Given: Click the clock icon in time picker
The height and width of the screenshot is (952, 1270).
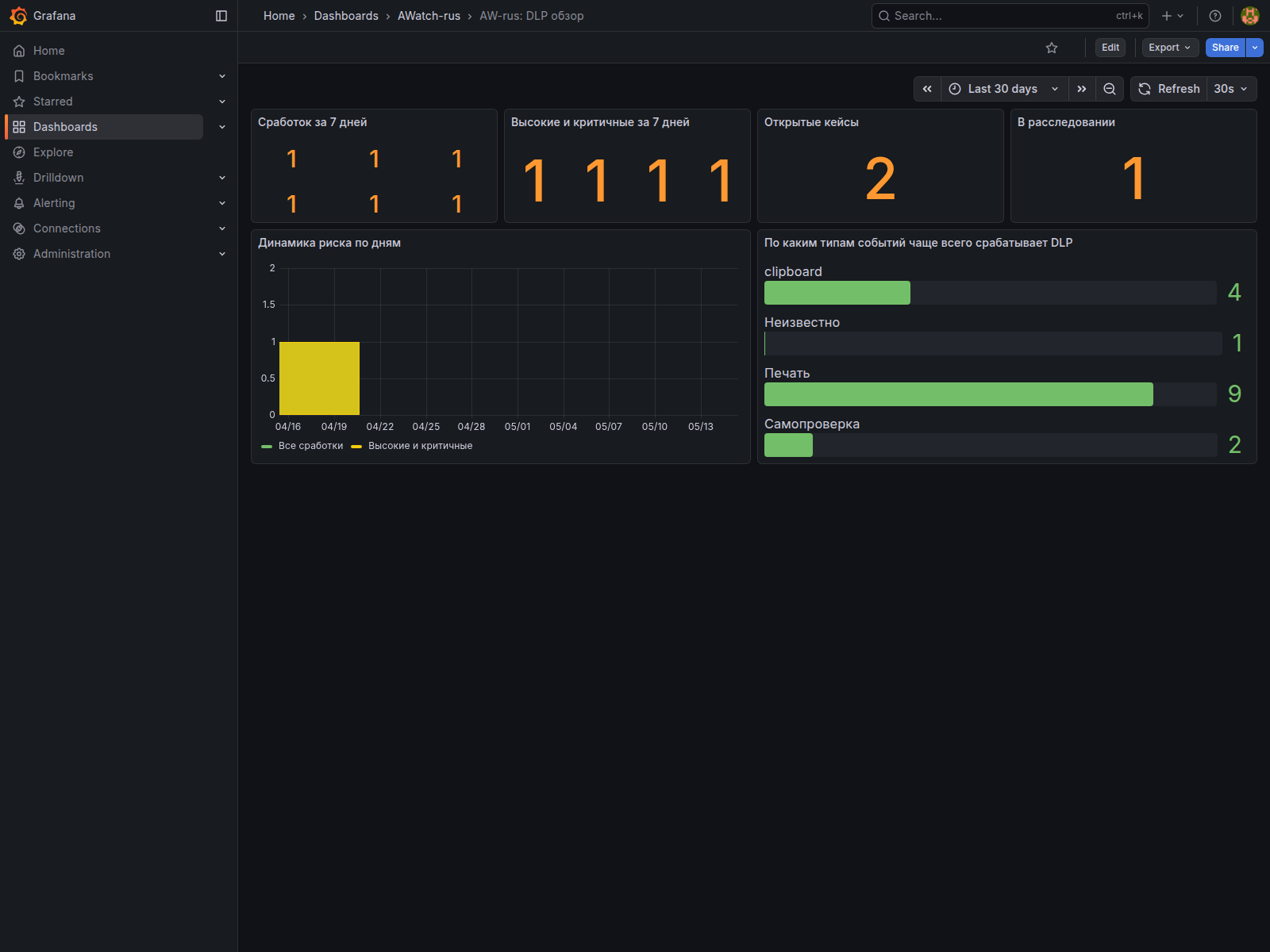Looking at the screenshot, I should click(955, 89).
